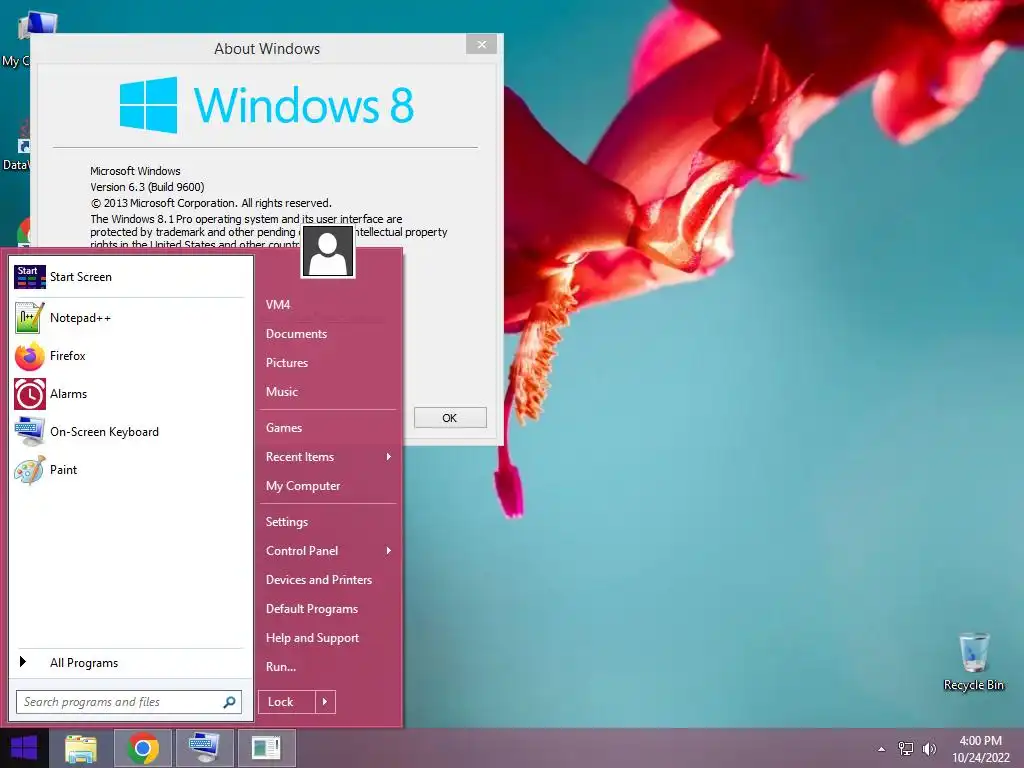Click the taskbar clock 4:00 PM
This screenshot has width=1024, height=768.
click(980, 741)
